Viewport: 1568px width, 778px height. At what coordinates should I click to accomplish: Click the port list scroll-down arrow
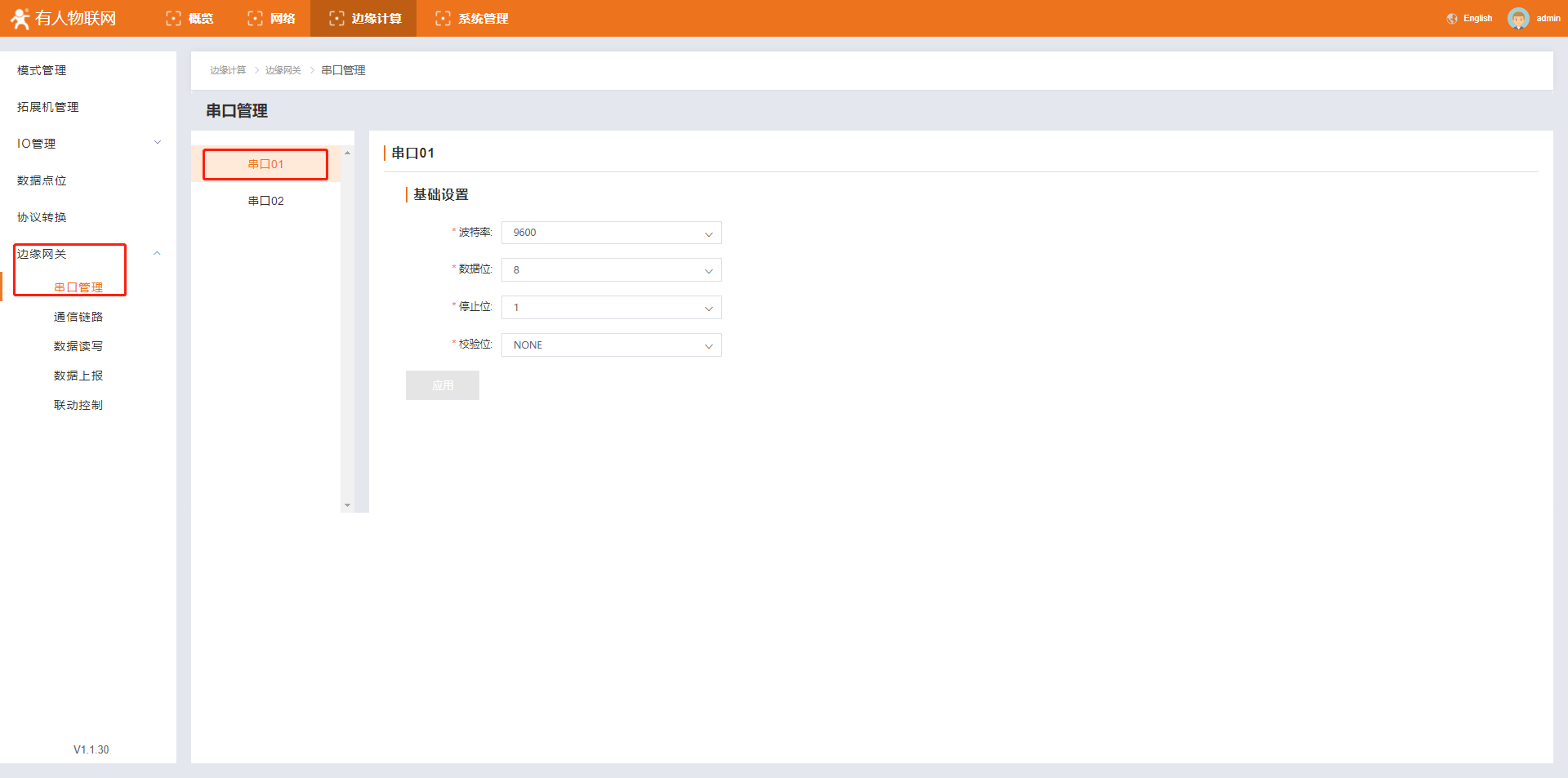(347, 505)
